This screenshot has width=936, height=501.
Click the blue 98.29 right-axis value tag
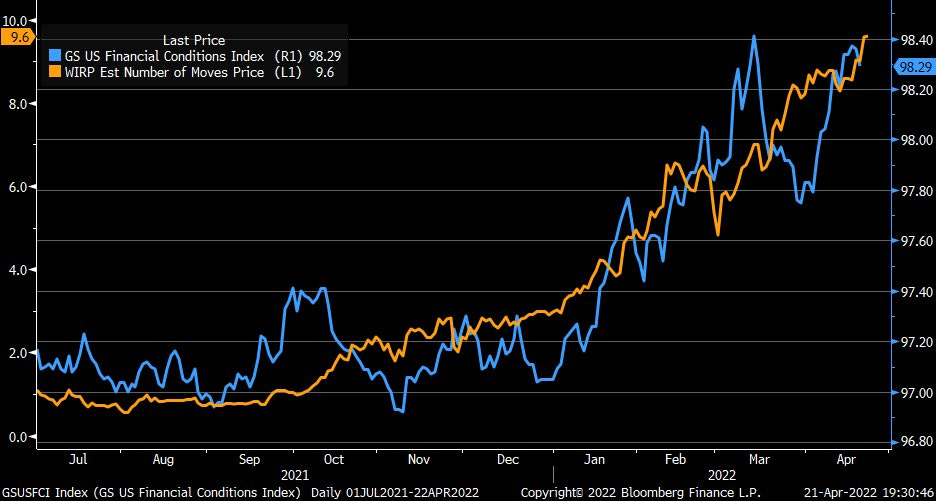pyautogui.click(x=916, y=67)
